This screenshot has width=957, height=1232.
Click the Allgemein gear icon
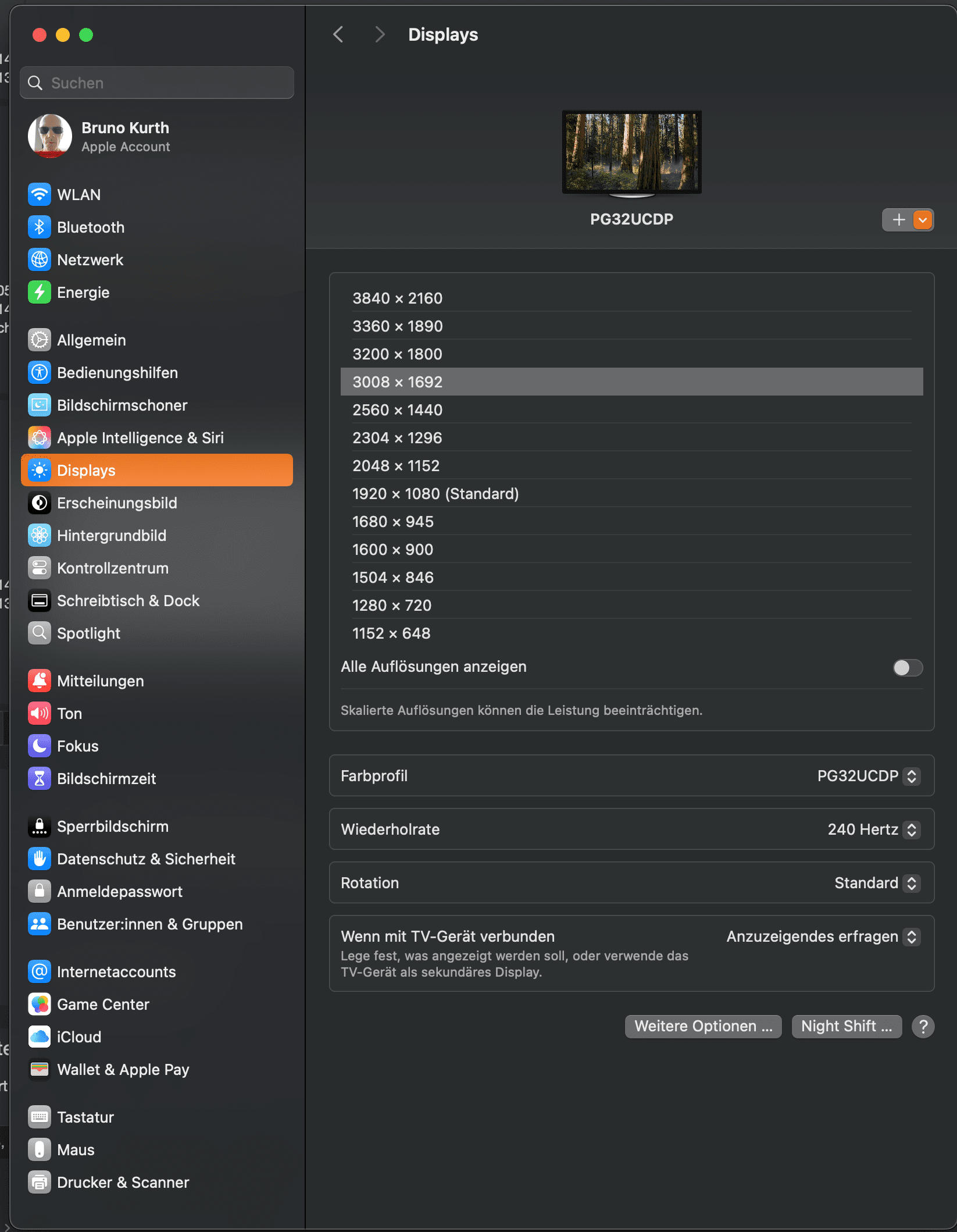coord(40,340)
